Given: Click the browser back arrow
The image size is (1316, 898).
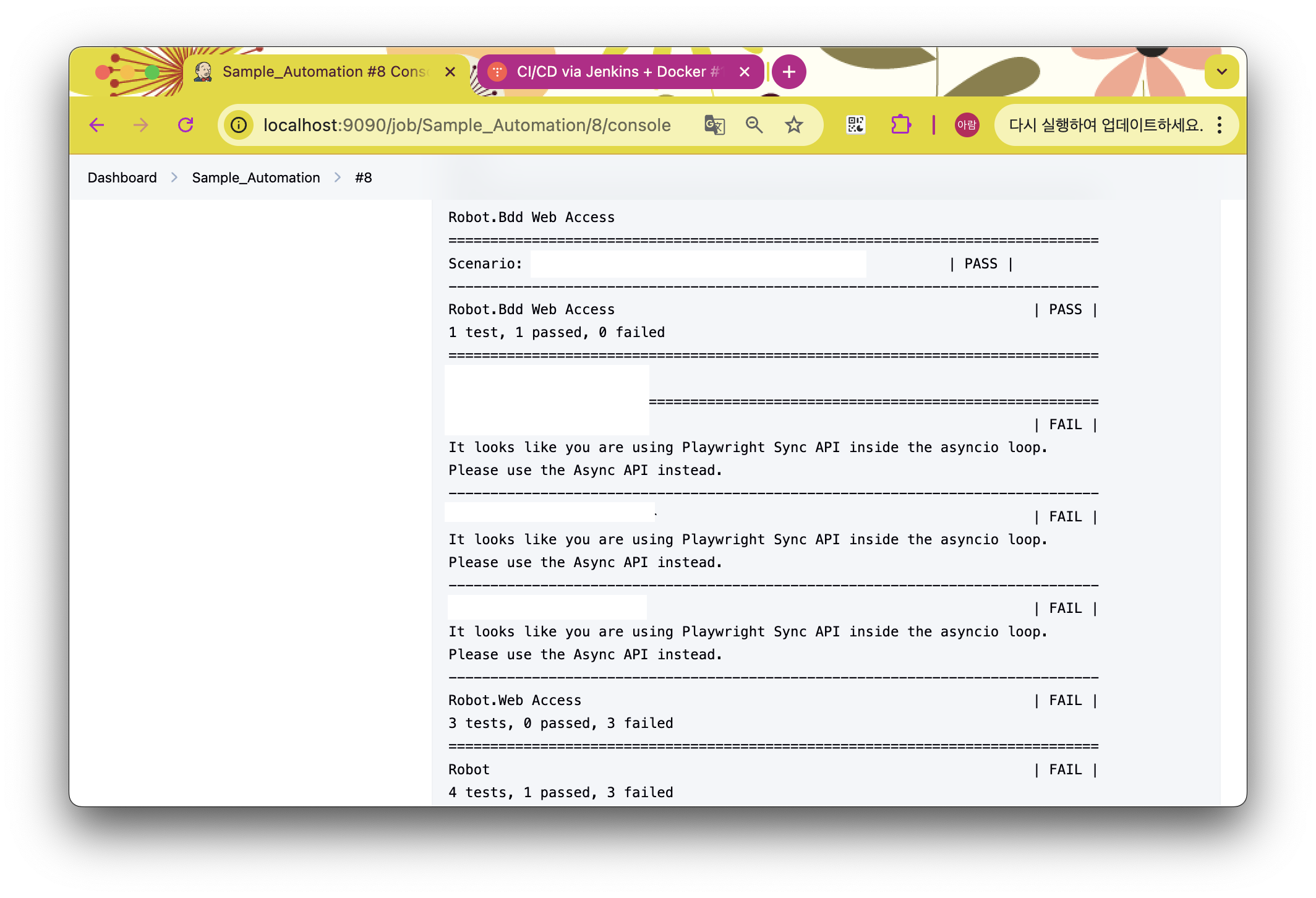Looking at the screenshot, I should 96,126.
